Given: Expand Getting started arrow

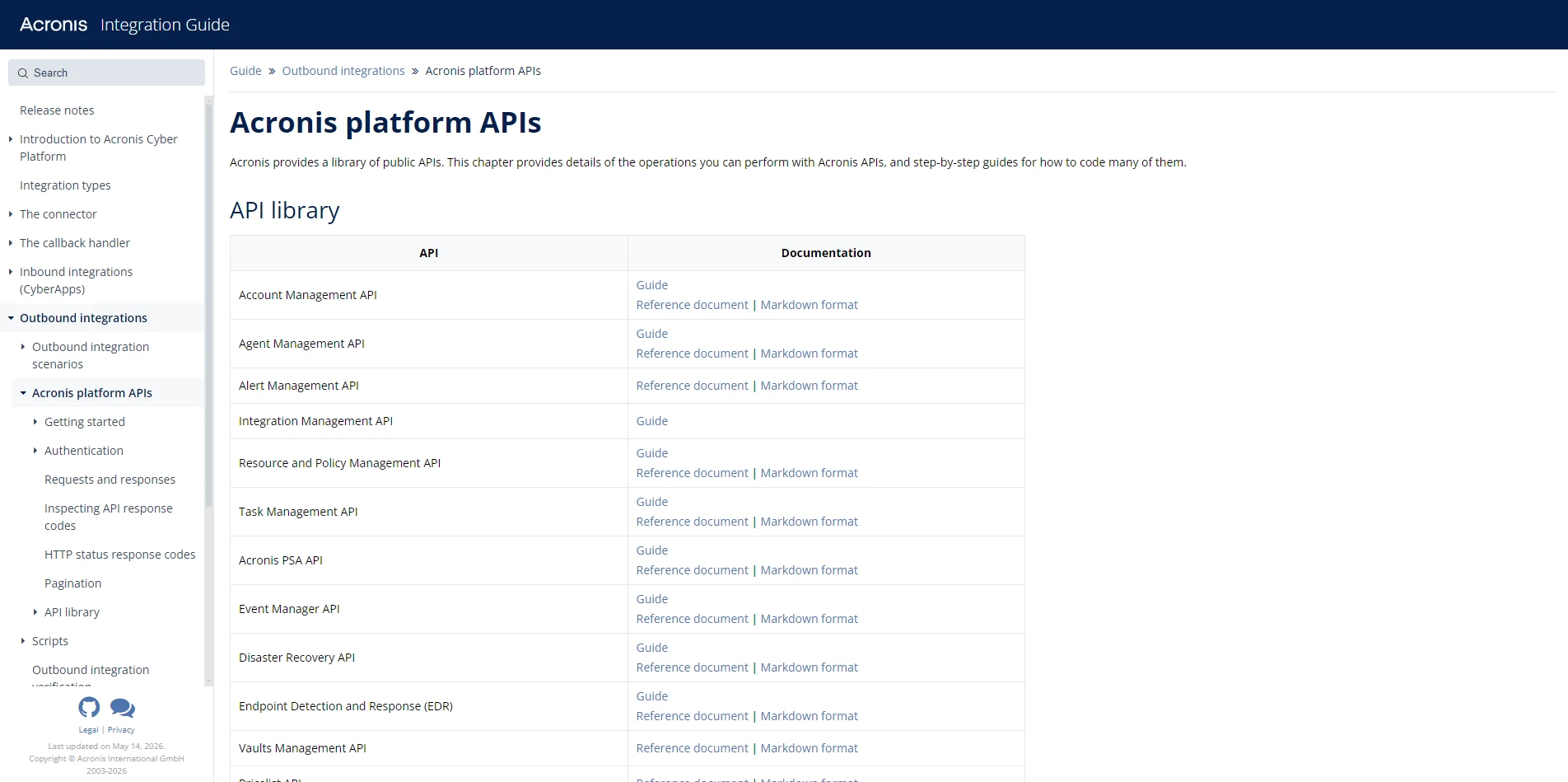Looking at the screenshot, I should point(35,422).
